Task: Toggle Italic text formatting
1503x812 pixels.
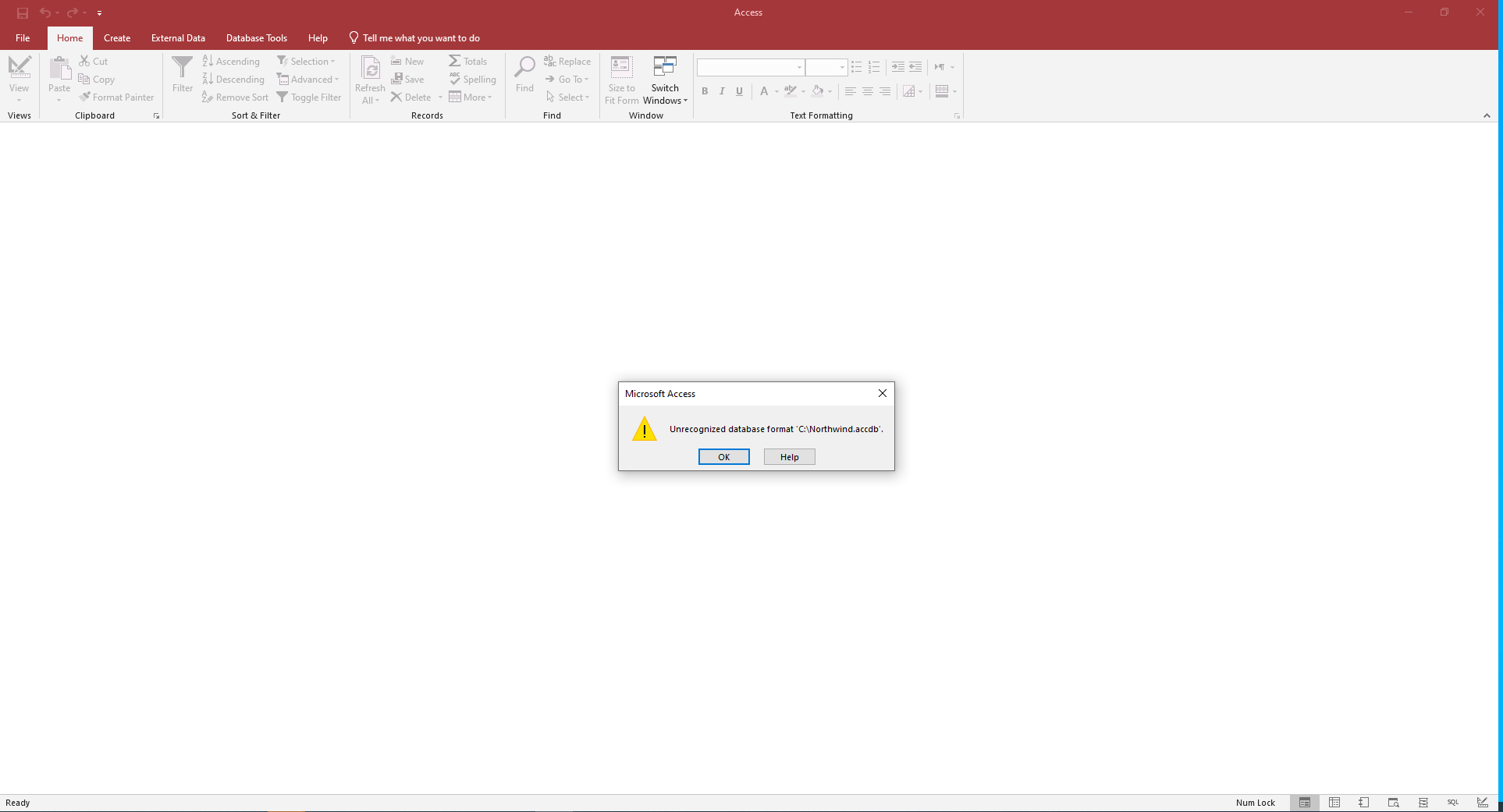Action: pyautogui.click(x=721, y=91)
